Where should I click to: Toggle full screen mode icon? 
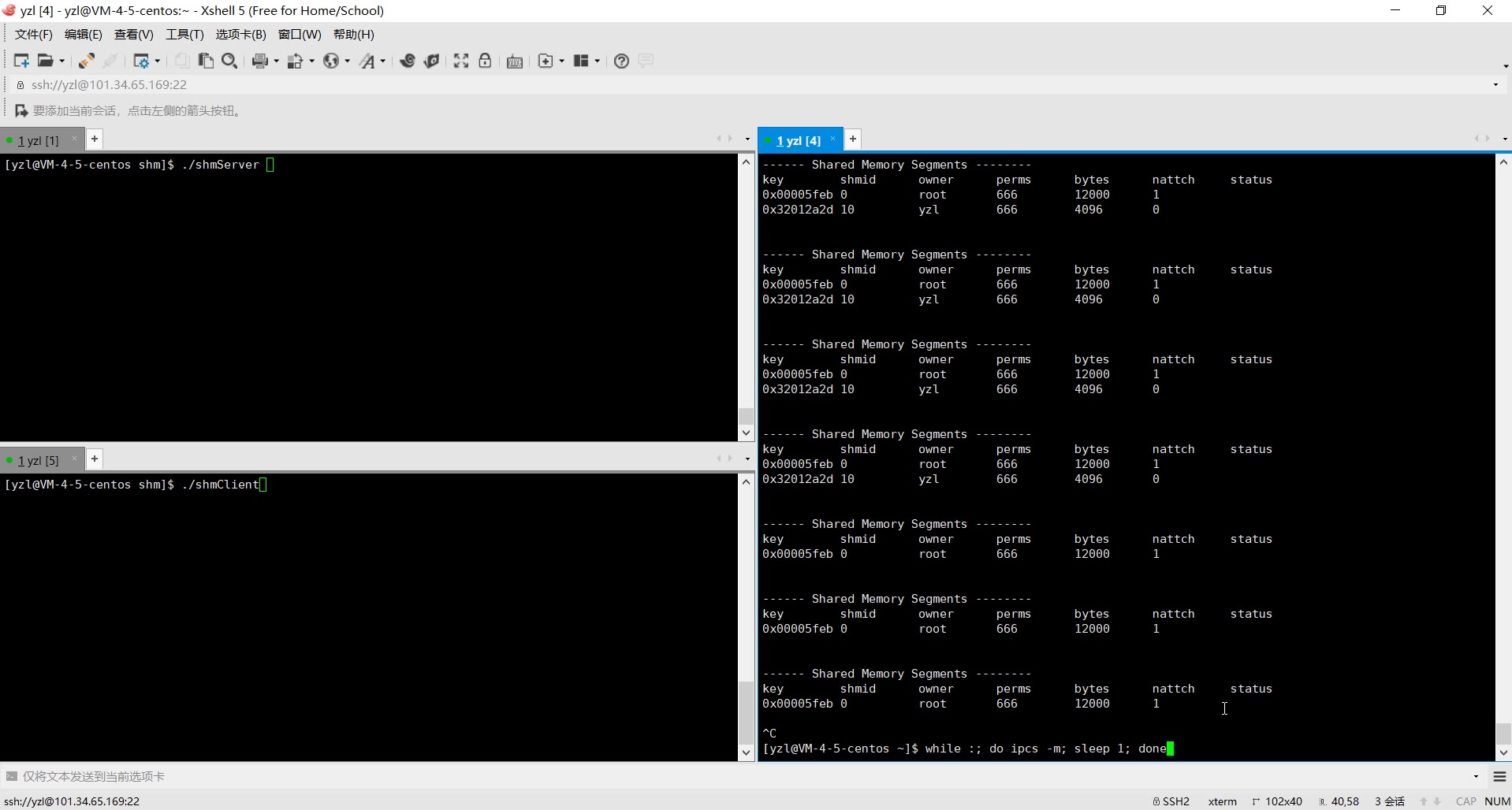point(461,61)
